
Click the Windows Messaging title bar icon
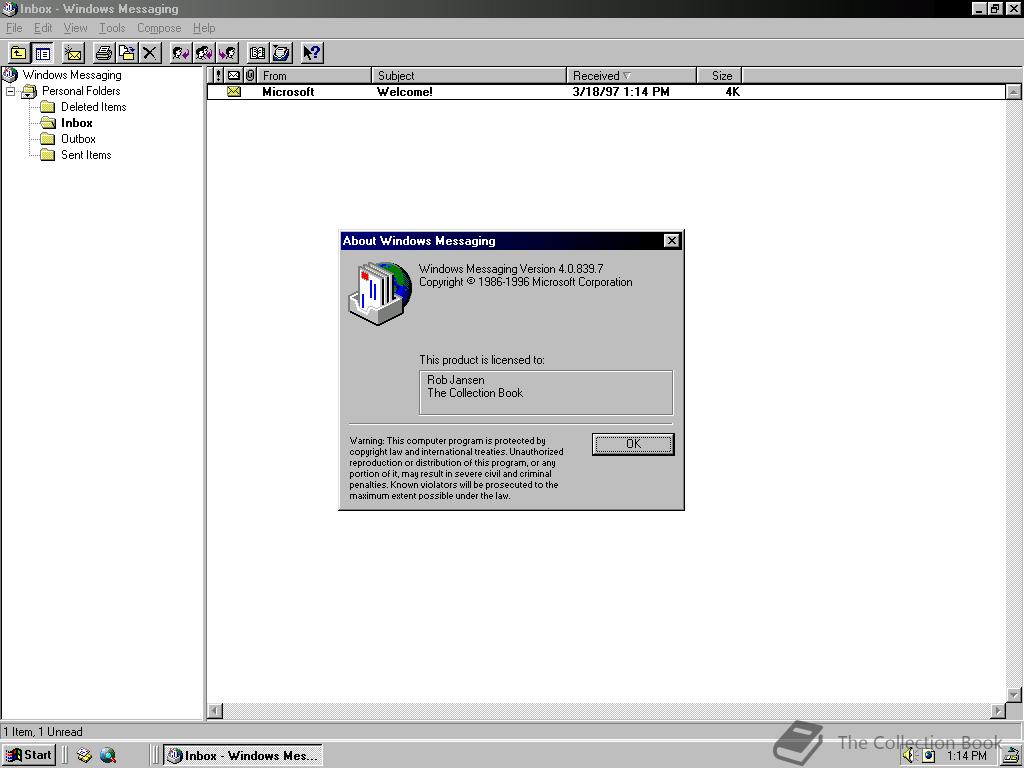click(10, 8)
